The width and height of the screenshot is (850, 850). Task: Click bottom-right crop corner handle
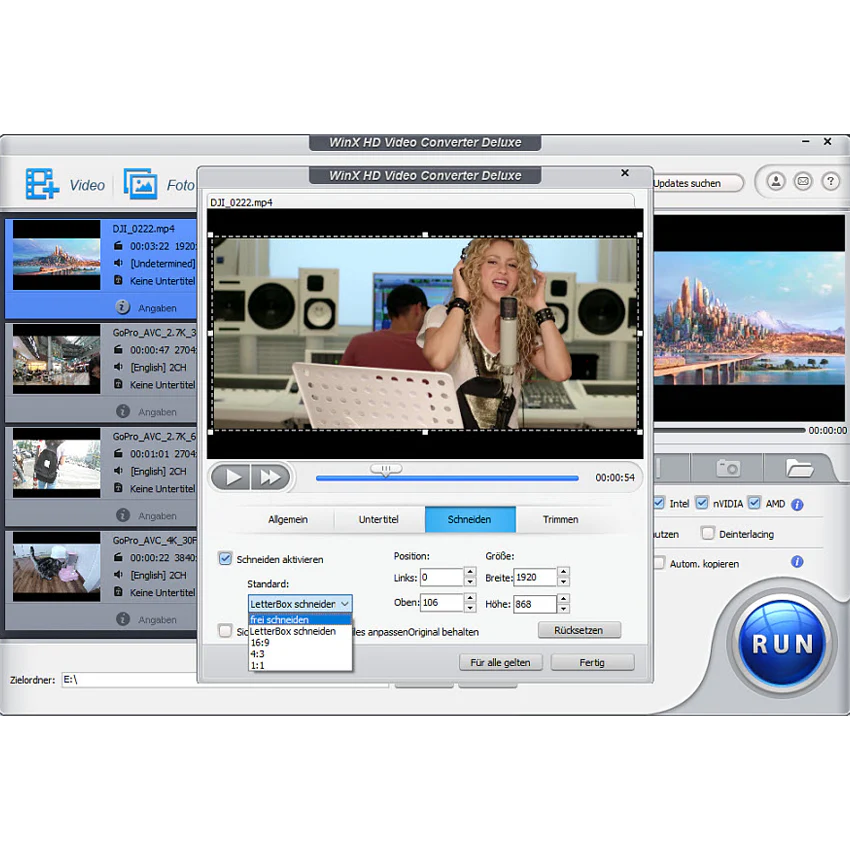tap(640, 432)
